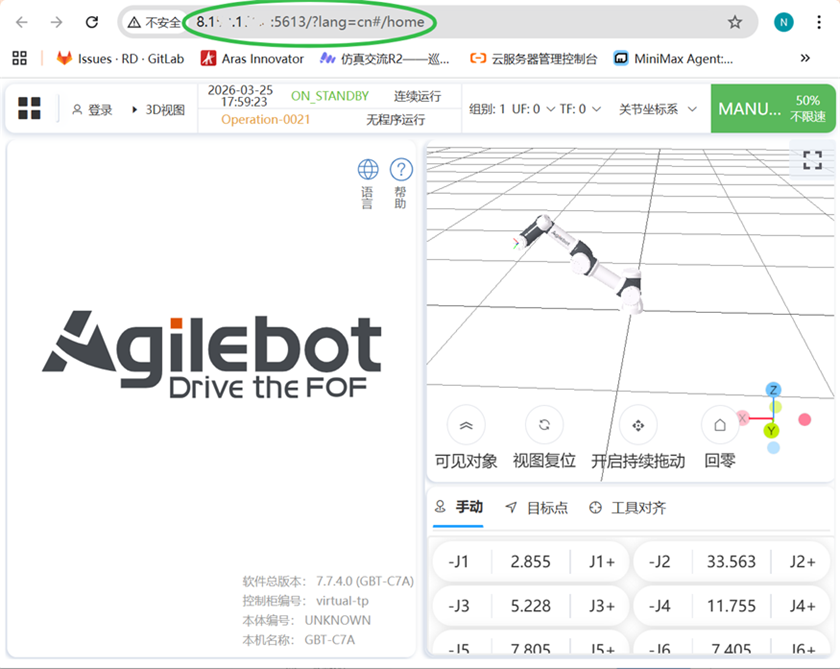Jog joint with -J2 button
Image resolution: width=840 pixels, height=669 pixels.
click(659, 561)
